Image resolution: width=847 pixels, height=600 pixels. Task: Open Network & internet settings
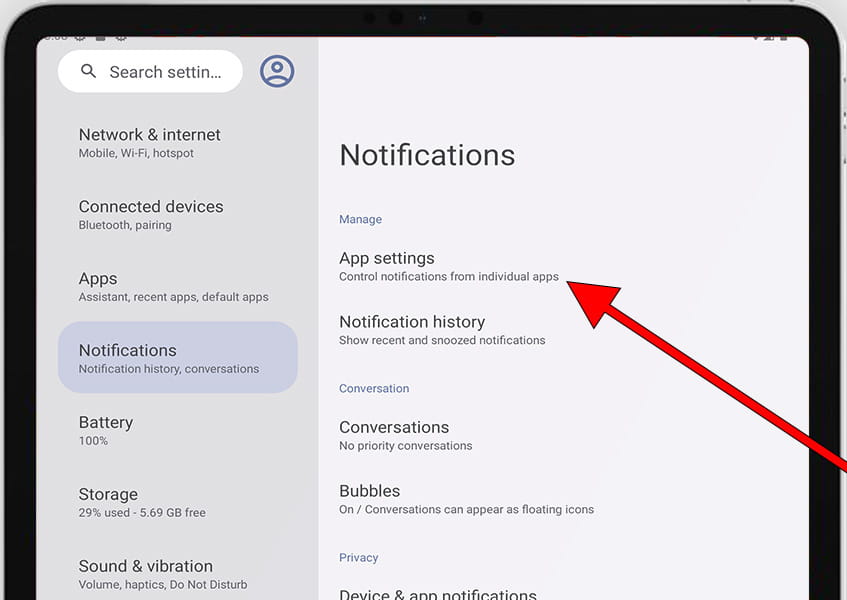pyautogui.click(x=177, y=143)
